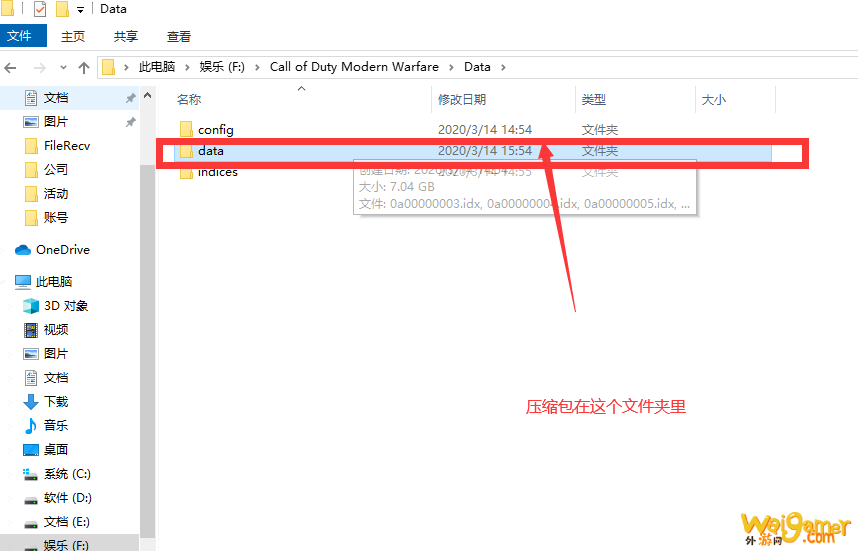Select the indices folder name
858x551 pixels.
point(218,172)
